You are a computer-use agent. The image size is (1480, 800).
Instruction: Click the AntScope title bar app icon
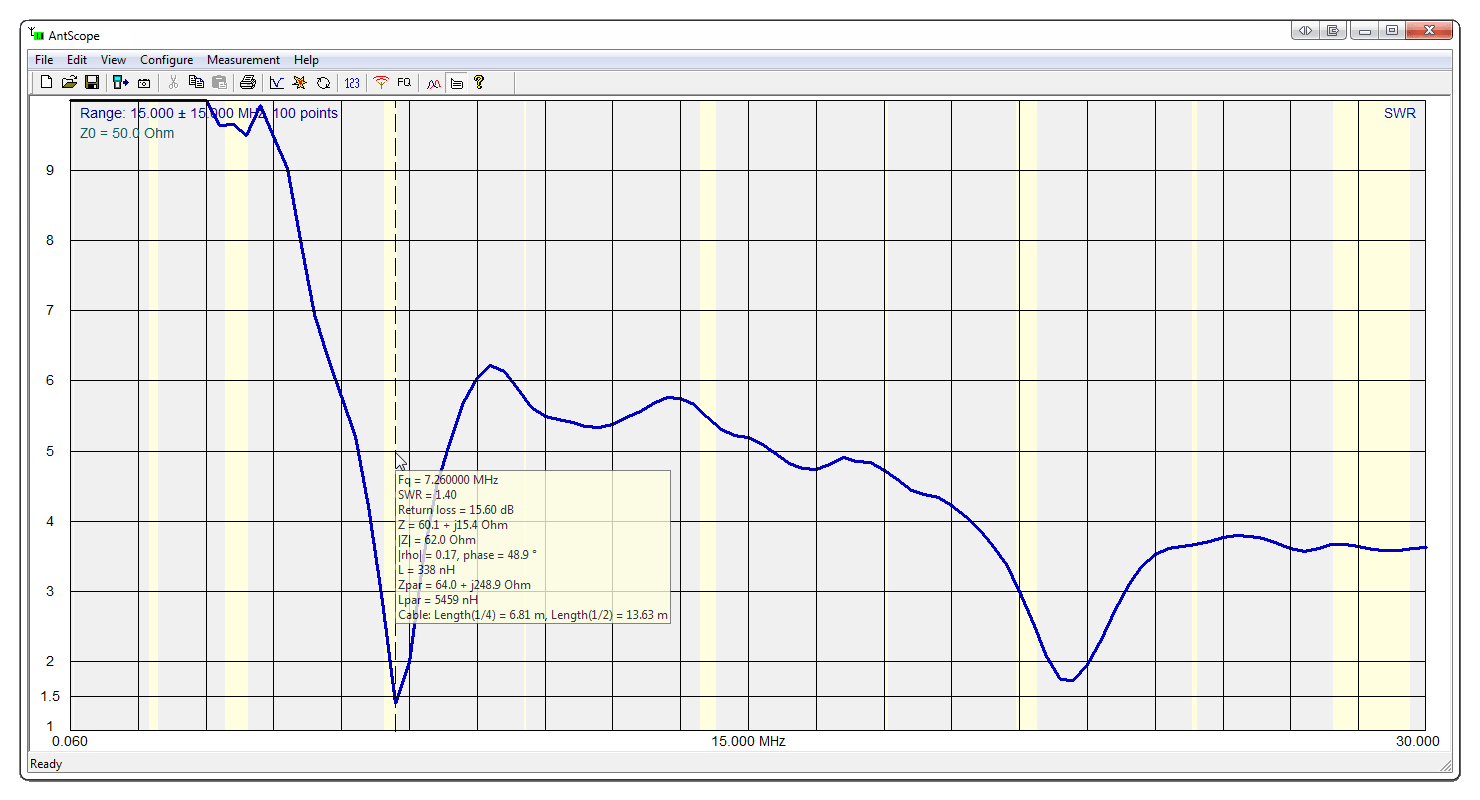pos(37,34)
